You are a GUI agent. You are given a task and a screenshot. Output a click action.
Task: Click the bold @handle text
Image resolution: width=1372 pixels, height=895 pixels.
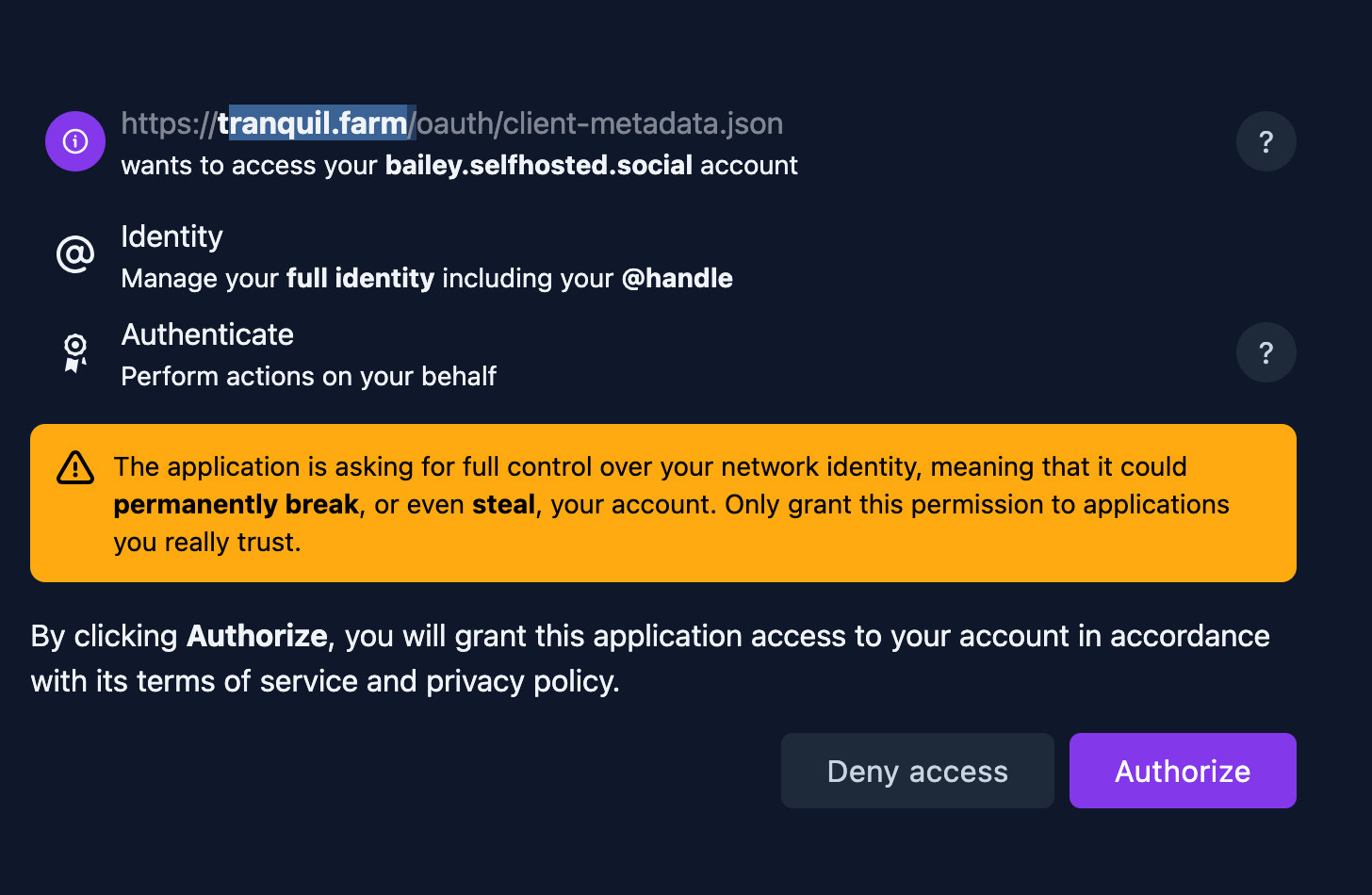click(x=677, y=278)
